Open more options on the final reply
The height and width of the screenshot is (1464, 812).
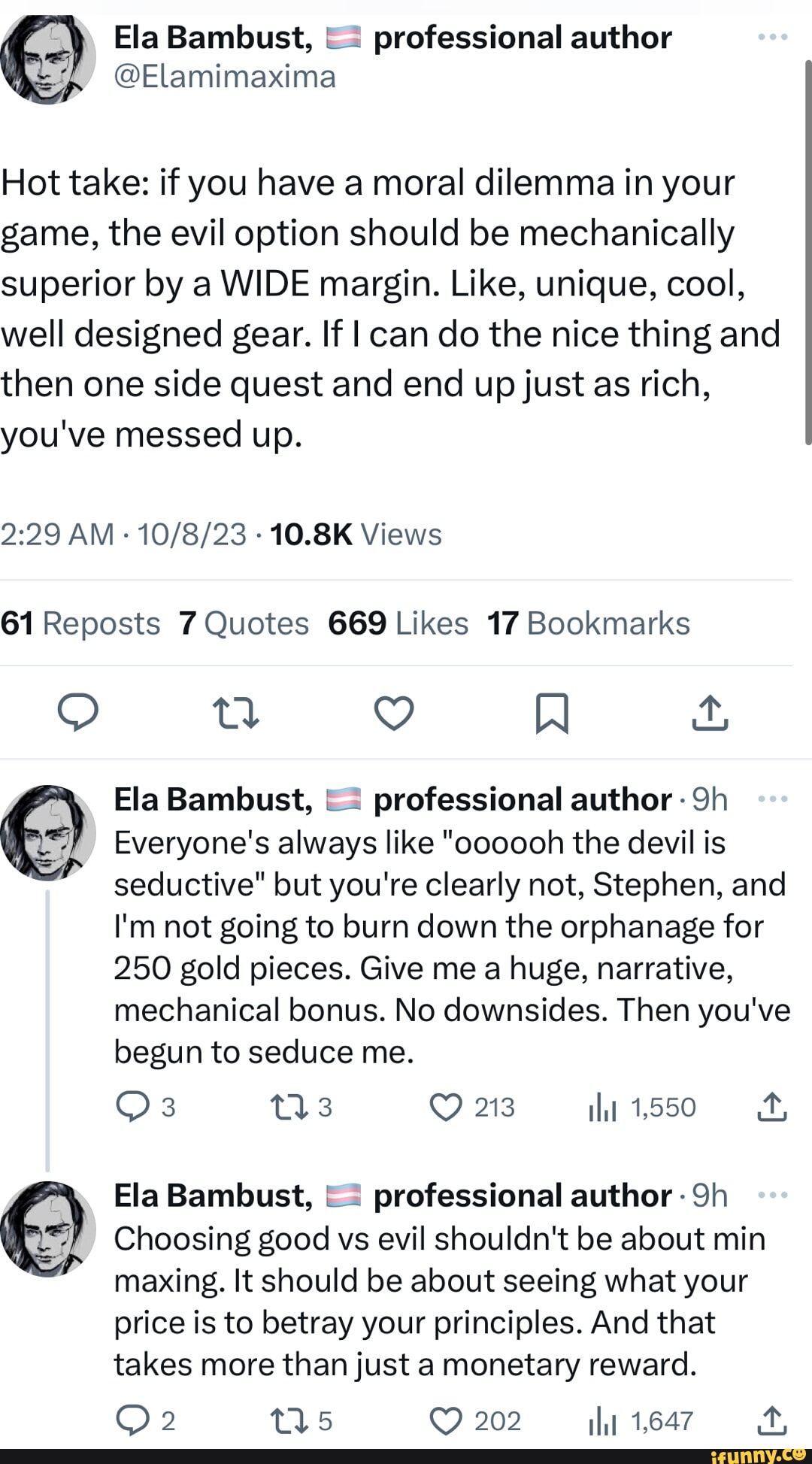[773, 1196]
